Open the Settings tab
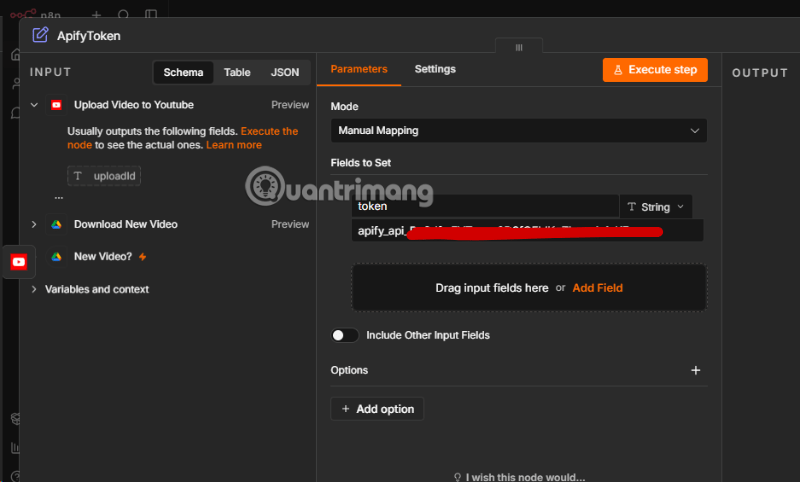 435,69
